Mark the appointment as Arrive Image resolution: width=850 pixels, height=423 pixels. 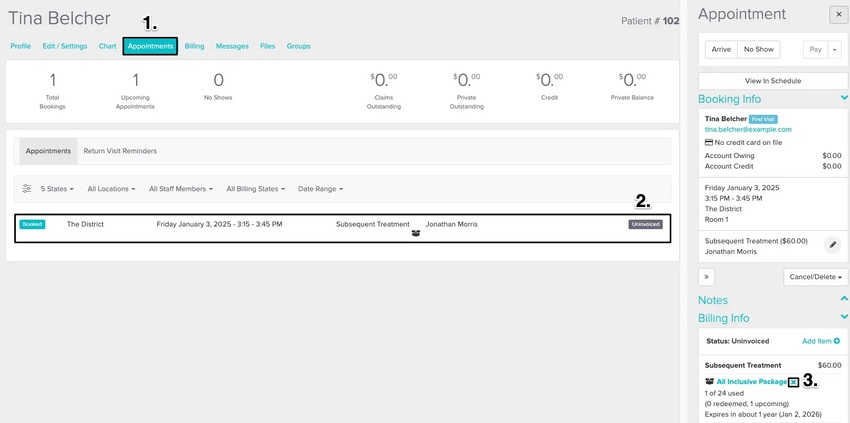[721, 49]
